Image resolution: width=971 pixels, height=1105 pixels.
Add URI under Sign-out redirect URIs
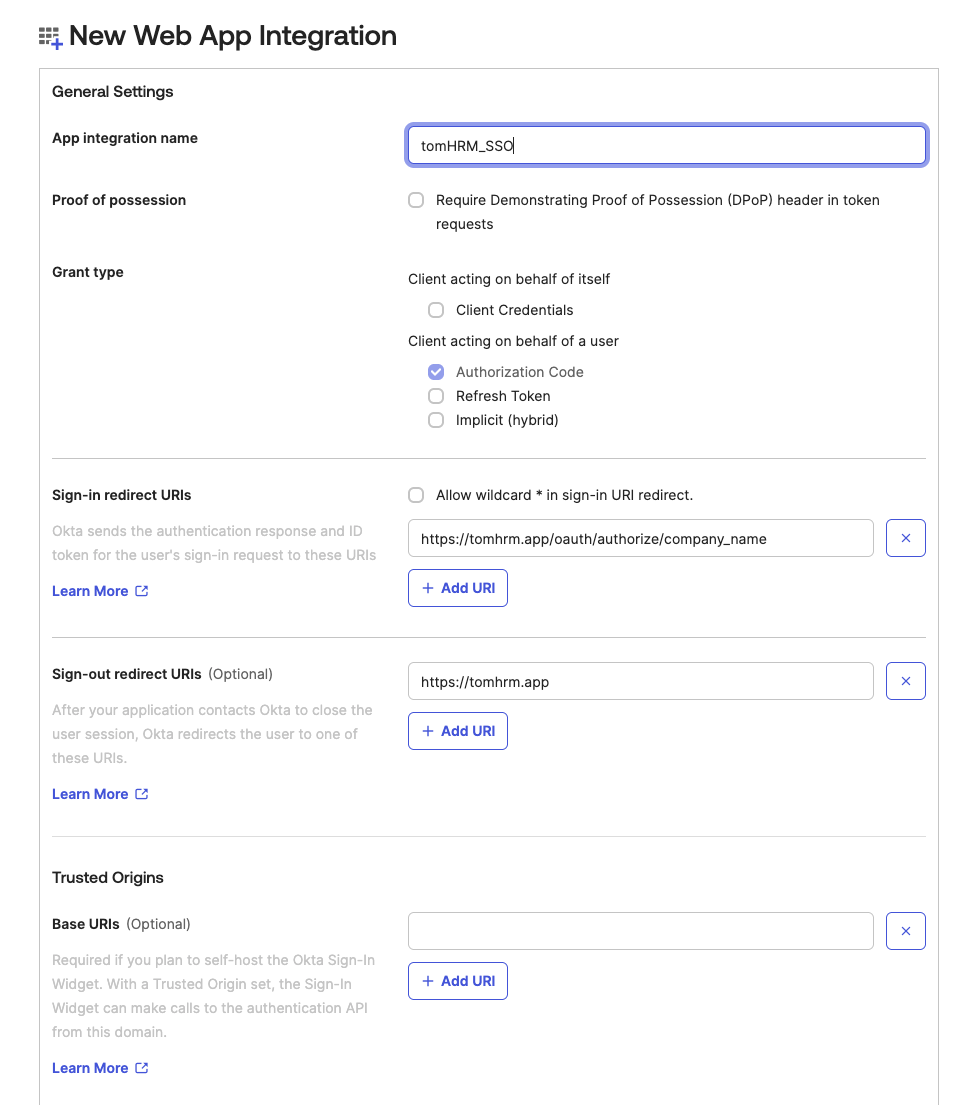coord(458,731)
